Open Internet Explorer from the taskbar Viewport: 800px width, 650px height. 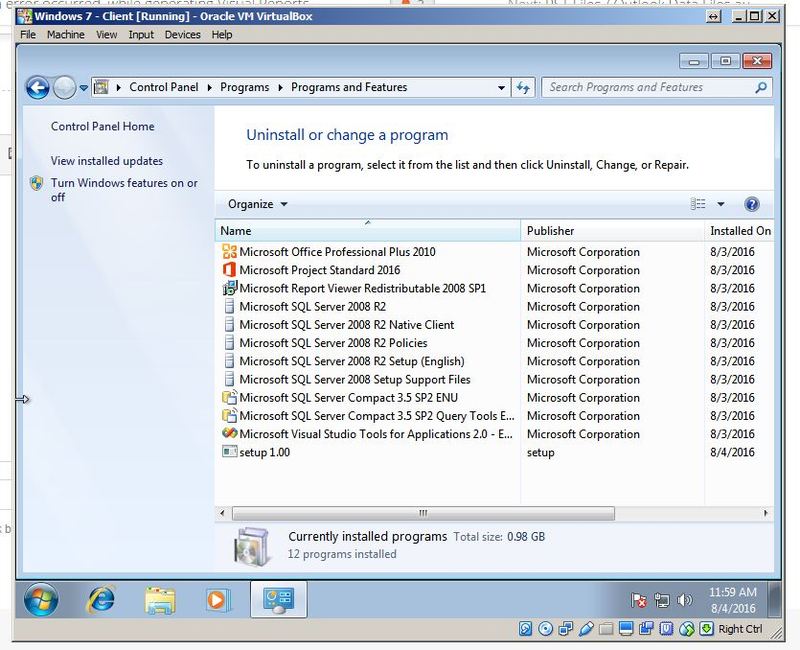101,599
